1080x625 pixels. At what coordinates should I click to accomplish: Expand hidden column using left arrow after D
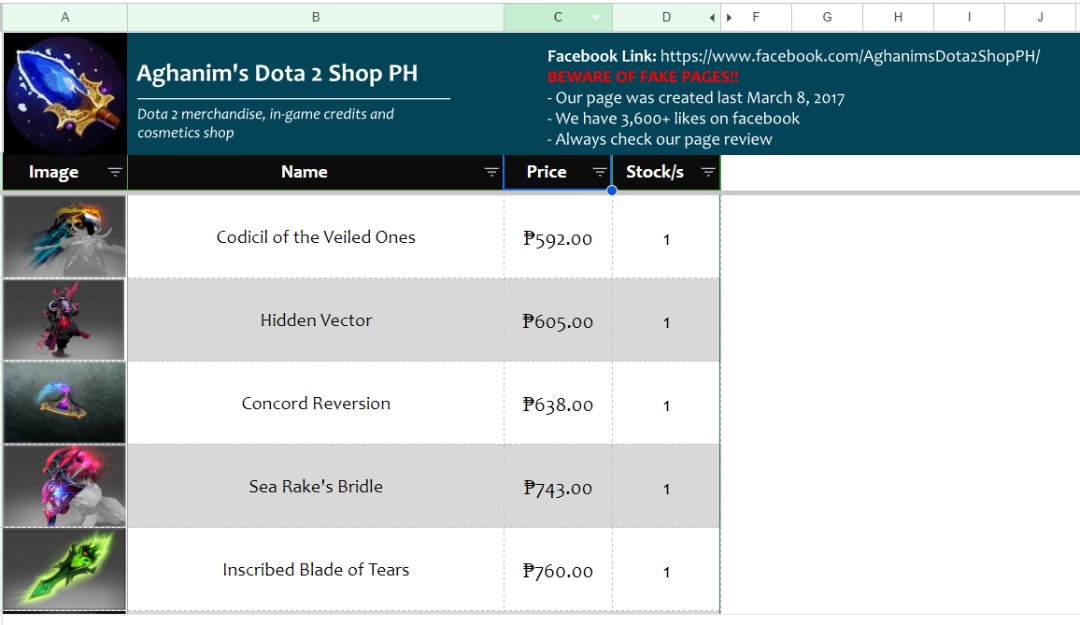712,17
